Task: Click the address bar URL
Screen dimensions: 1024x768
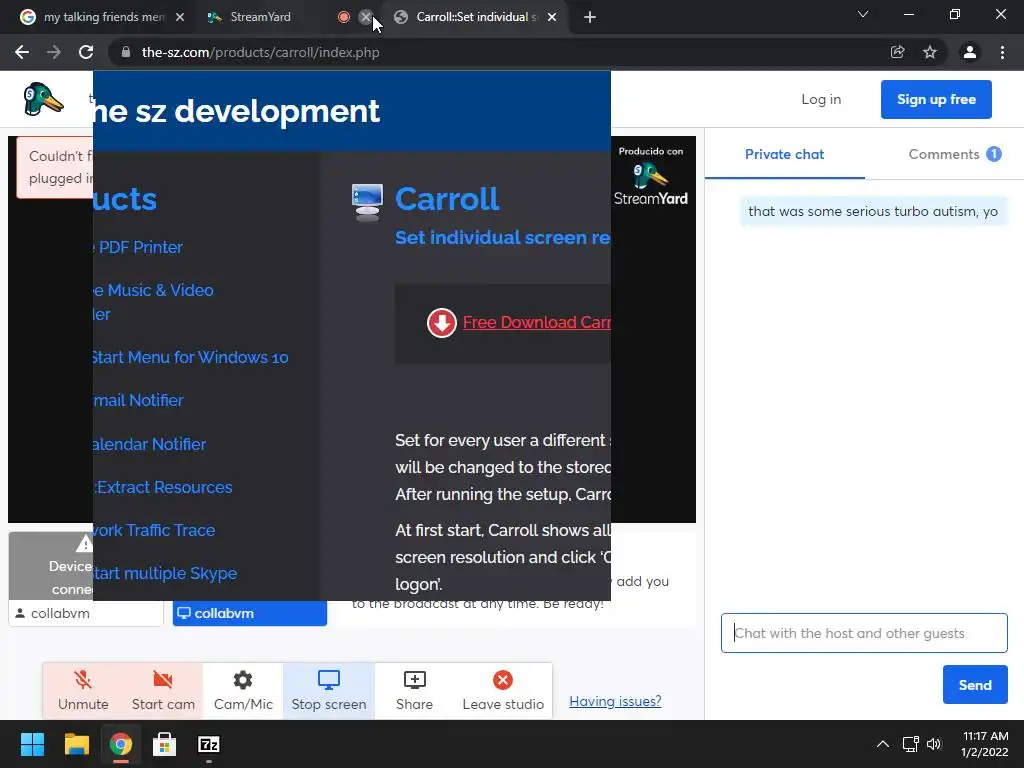Action: pos(261,52)
